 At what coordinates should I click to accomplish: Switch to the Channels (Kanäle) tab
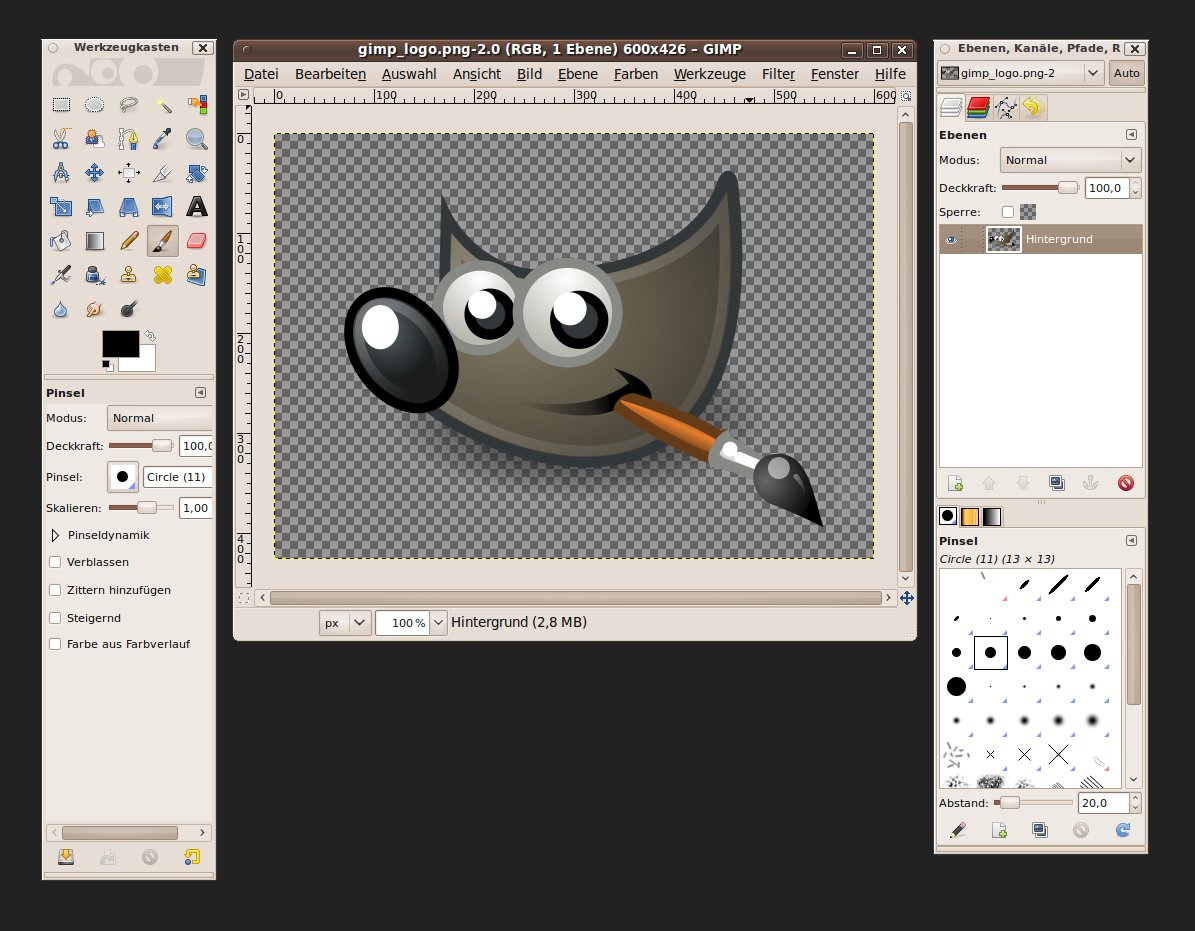pos(979,107)
